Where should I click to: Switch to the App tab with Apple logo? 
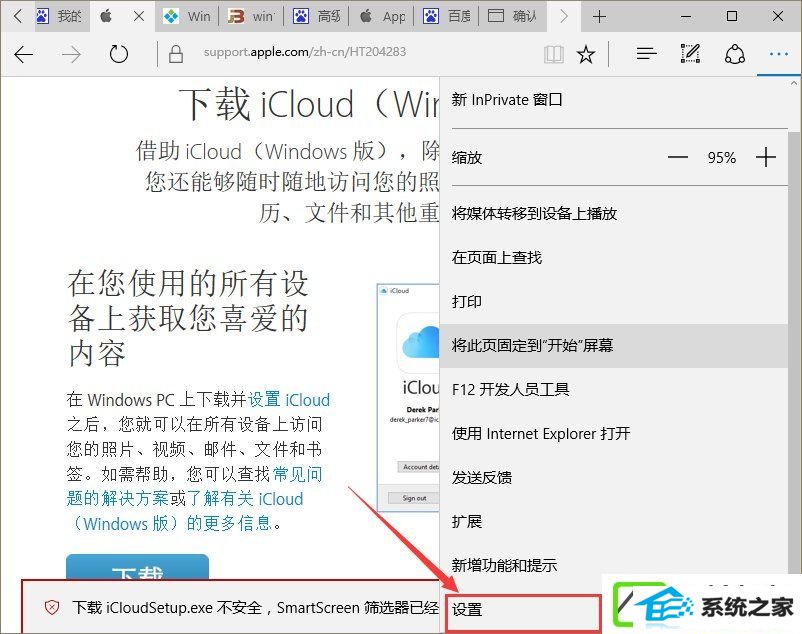point(382,16)
